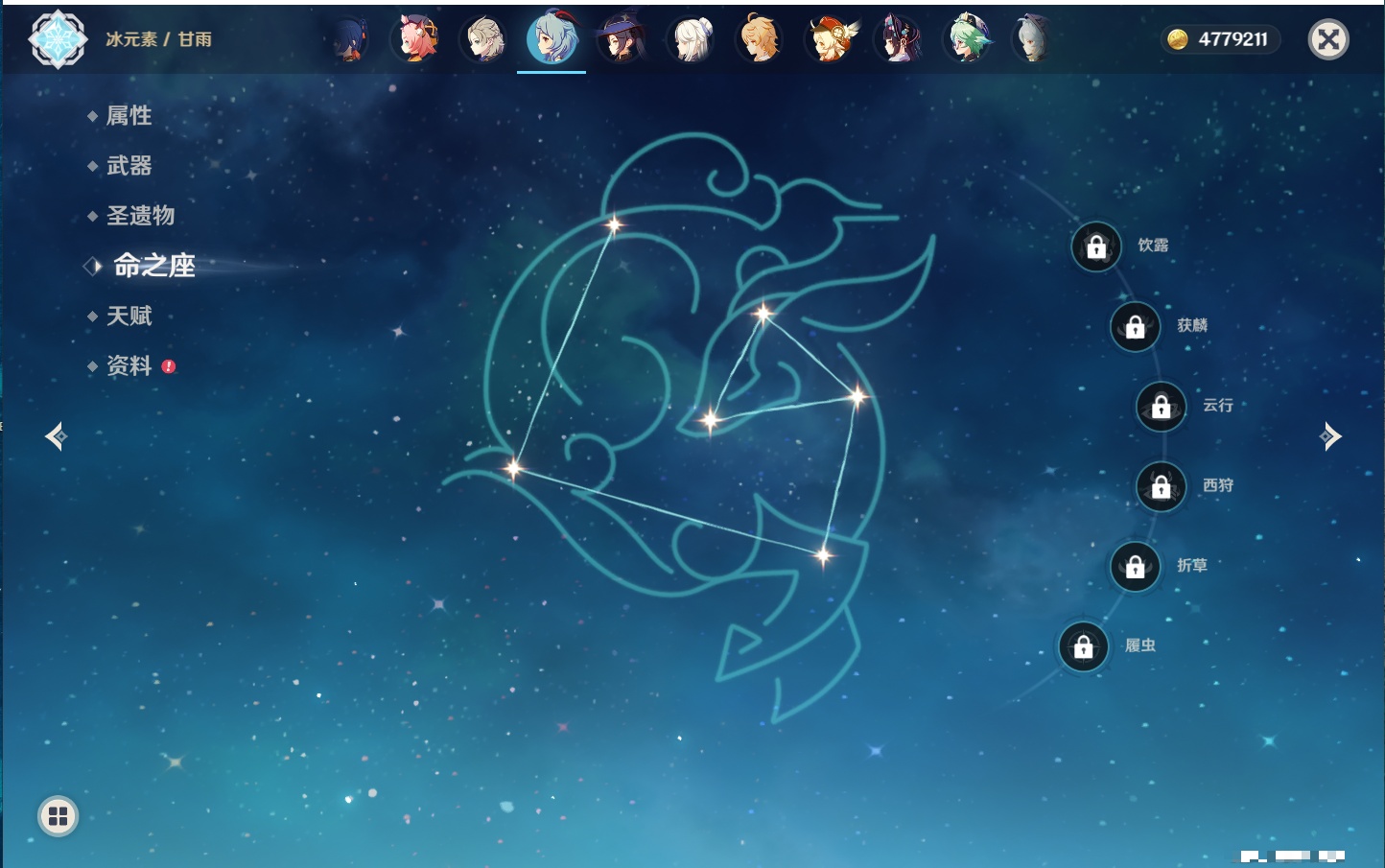Open the 属性 attributes menu

point(129,116)
